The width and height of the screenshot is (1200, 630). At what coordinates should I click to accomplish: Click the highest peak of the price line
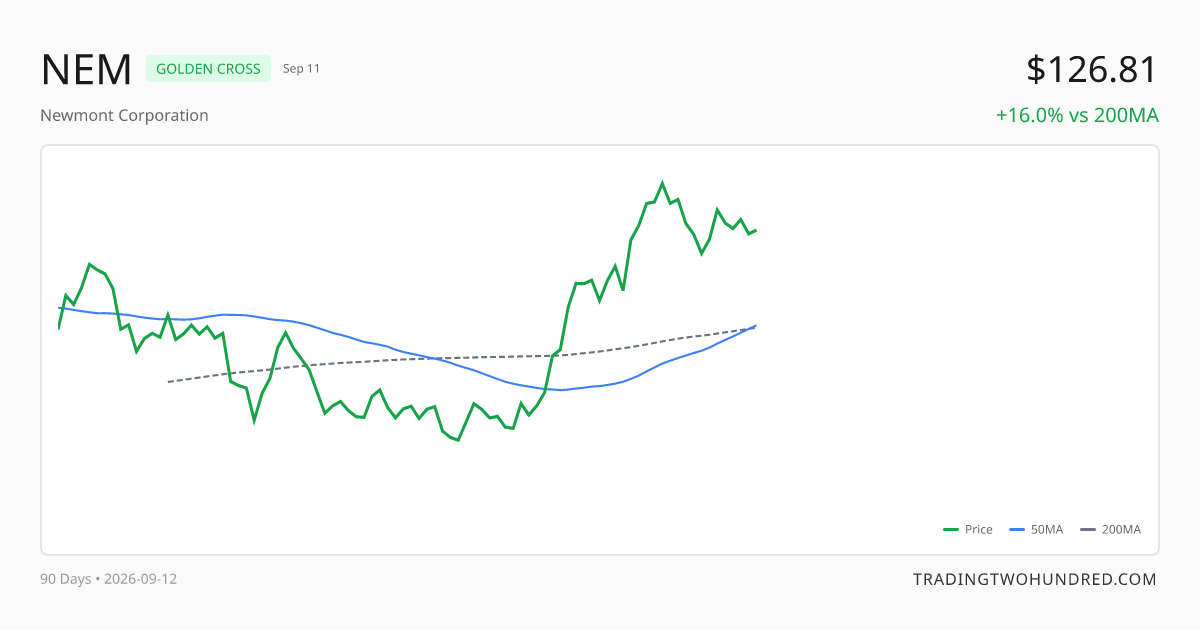click(662, 183)
